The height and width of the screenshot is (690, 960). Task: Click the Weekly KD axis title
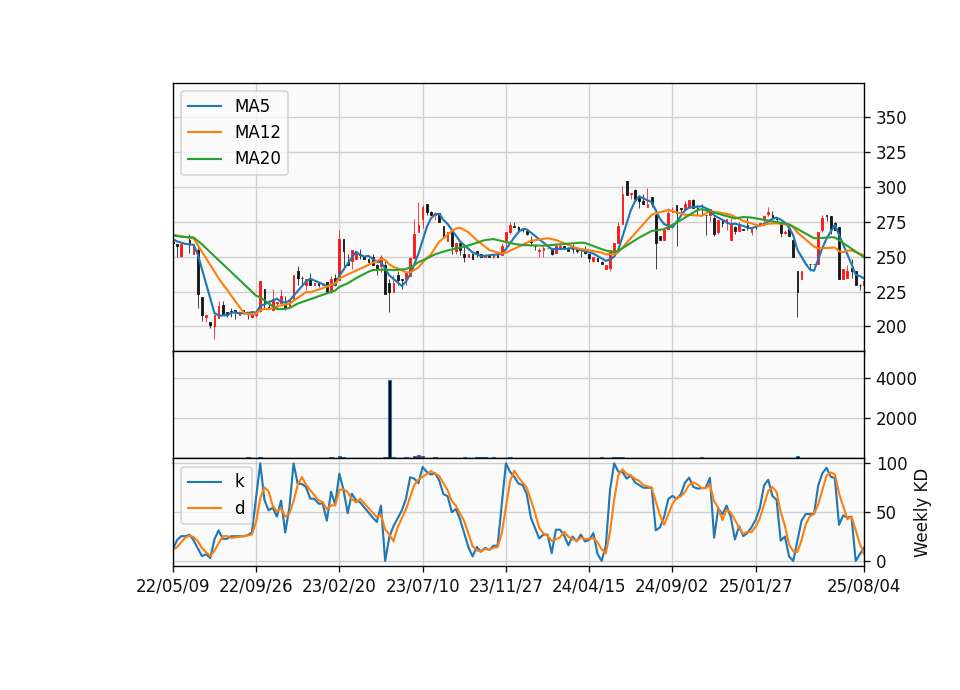coord(921,513)
